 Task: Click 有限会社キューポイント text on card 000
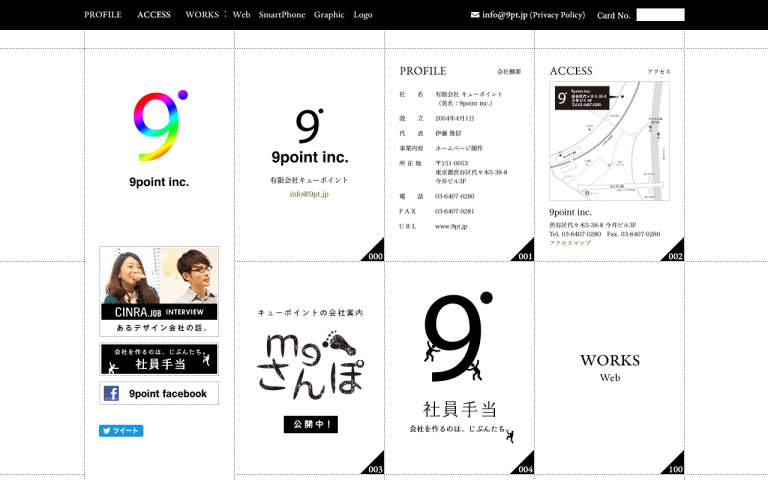pyautogui.click(x=309, y=180)
